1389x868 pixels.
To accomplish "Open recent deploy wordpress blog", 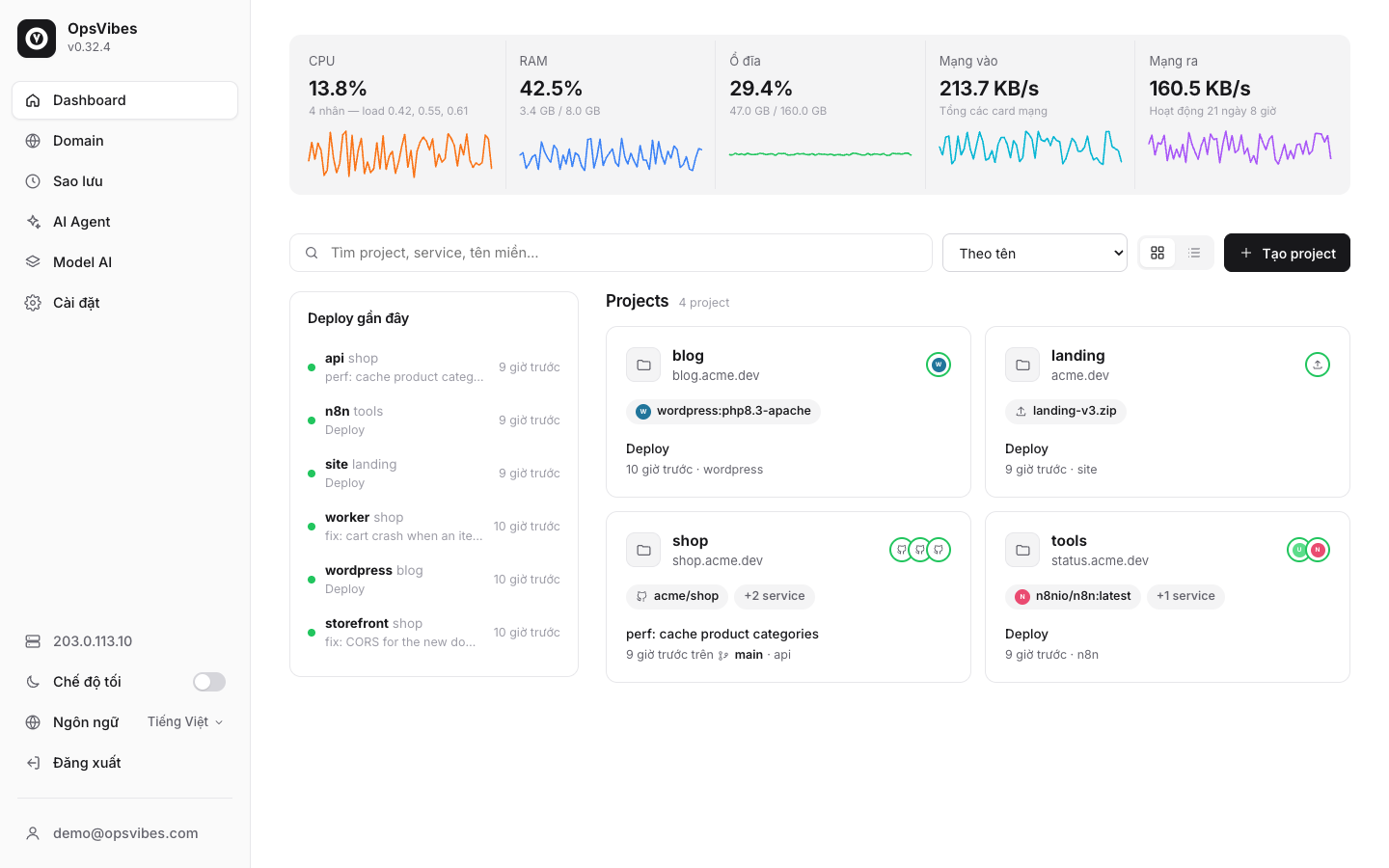I will point(434,580).
